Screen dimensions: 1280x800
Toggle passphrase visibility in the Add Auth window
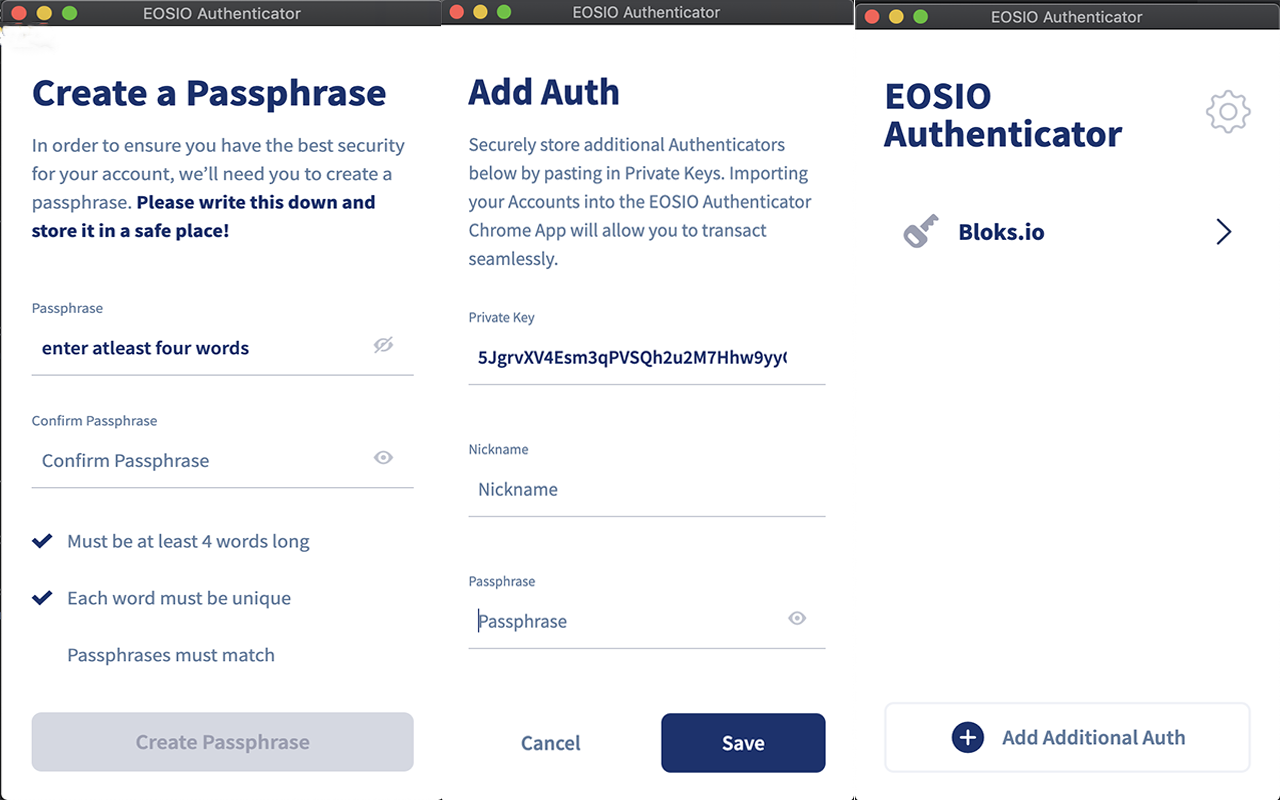point(797,618)
